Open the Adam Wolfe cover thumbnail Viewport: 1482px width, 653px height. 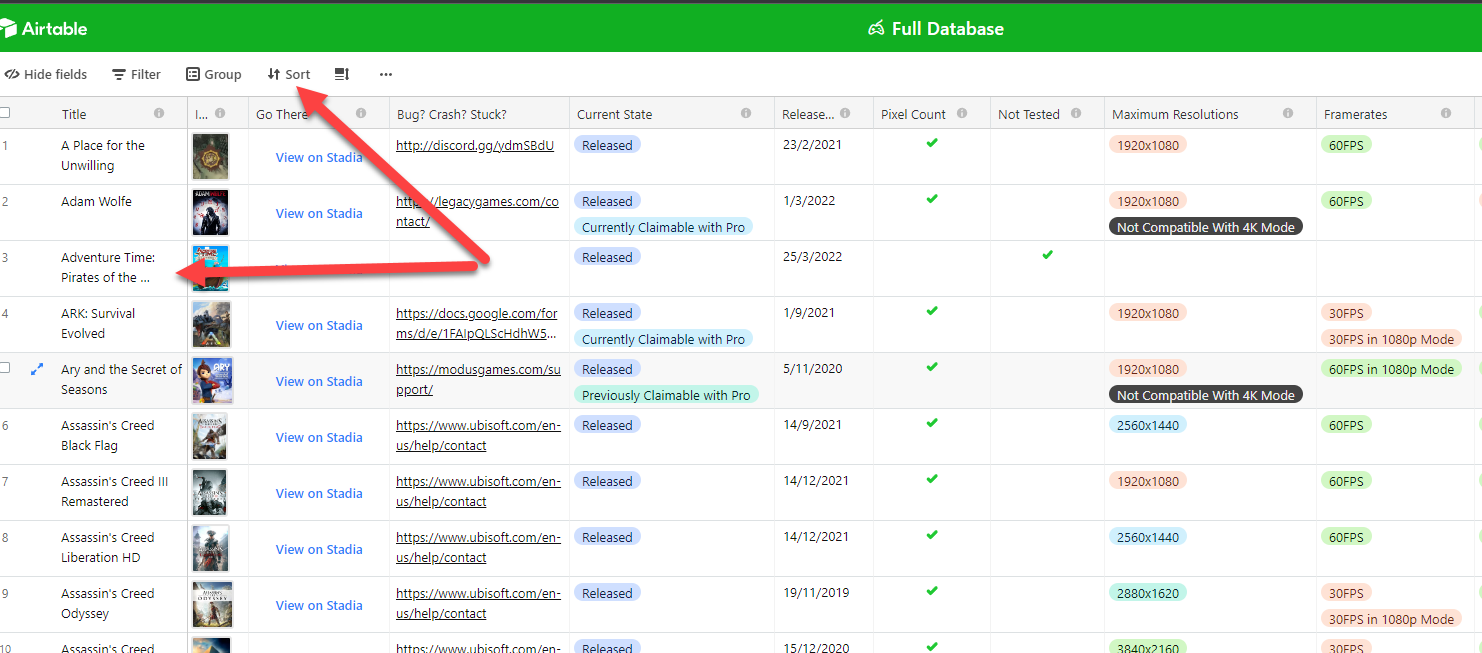(211, 213)
